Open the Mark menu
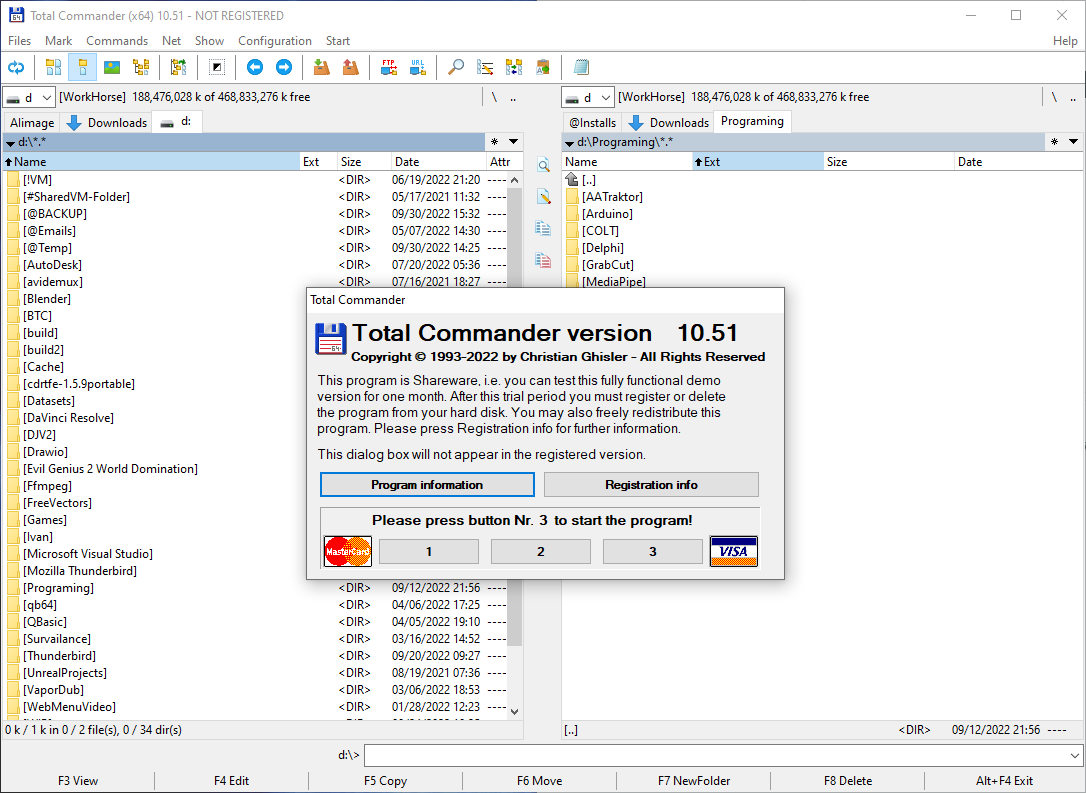Screen dimensions: 1086x793 58,41
